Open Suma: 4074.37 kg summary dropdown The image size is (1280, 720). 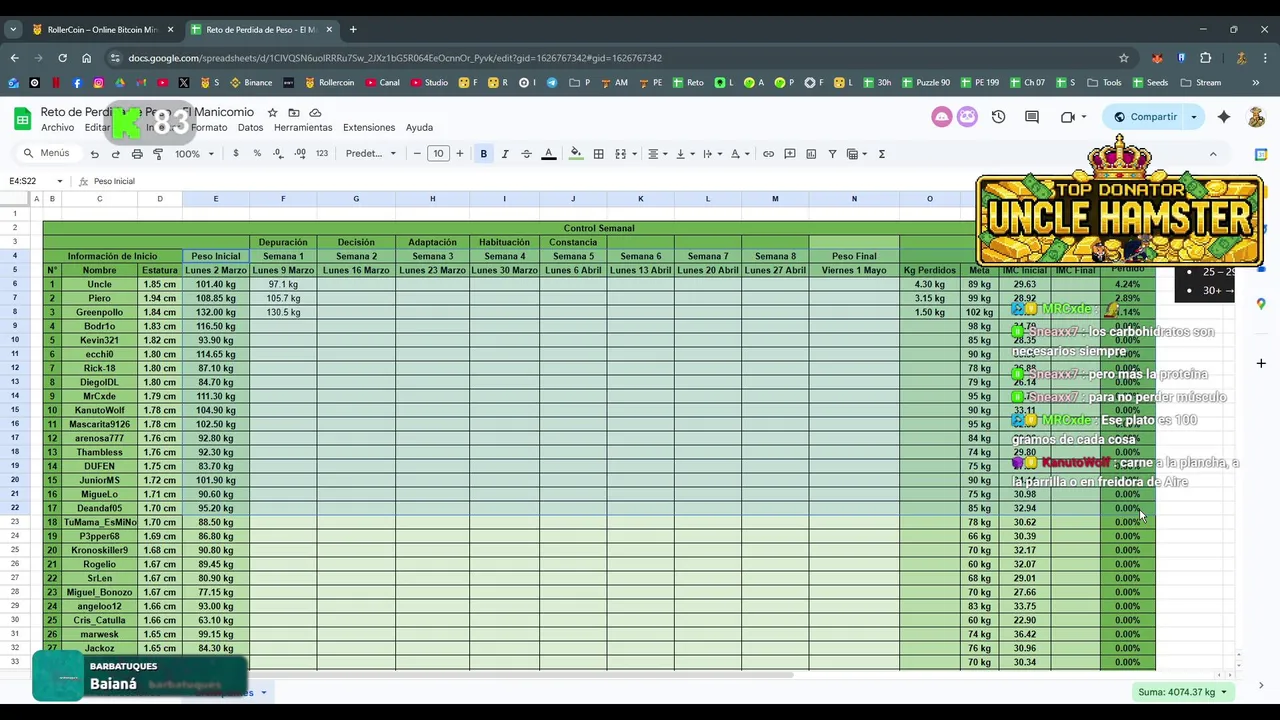click(1182, 692)
